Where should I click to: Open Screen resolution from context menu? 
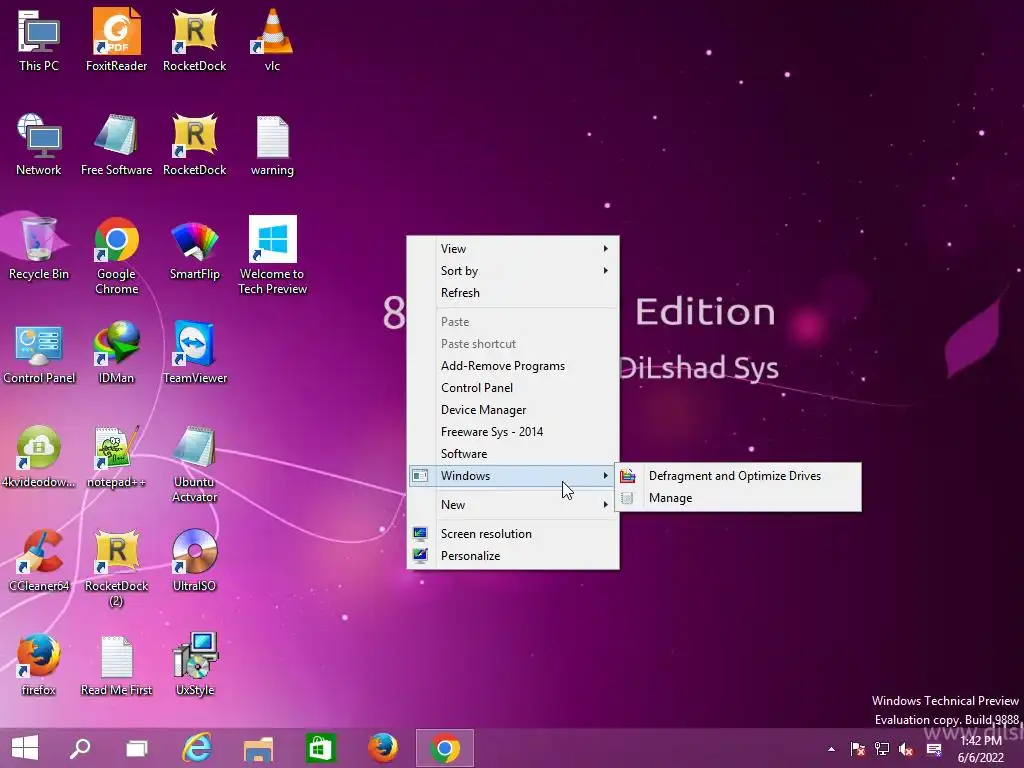(x=513, y=534)
